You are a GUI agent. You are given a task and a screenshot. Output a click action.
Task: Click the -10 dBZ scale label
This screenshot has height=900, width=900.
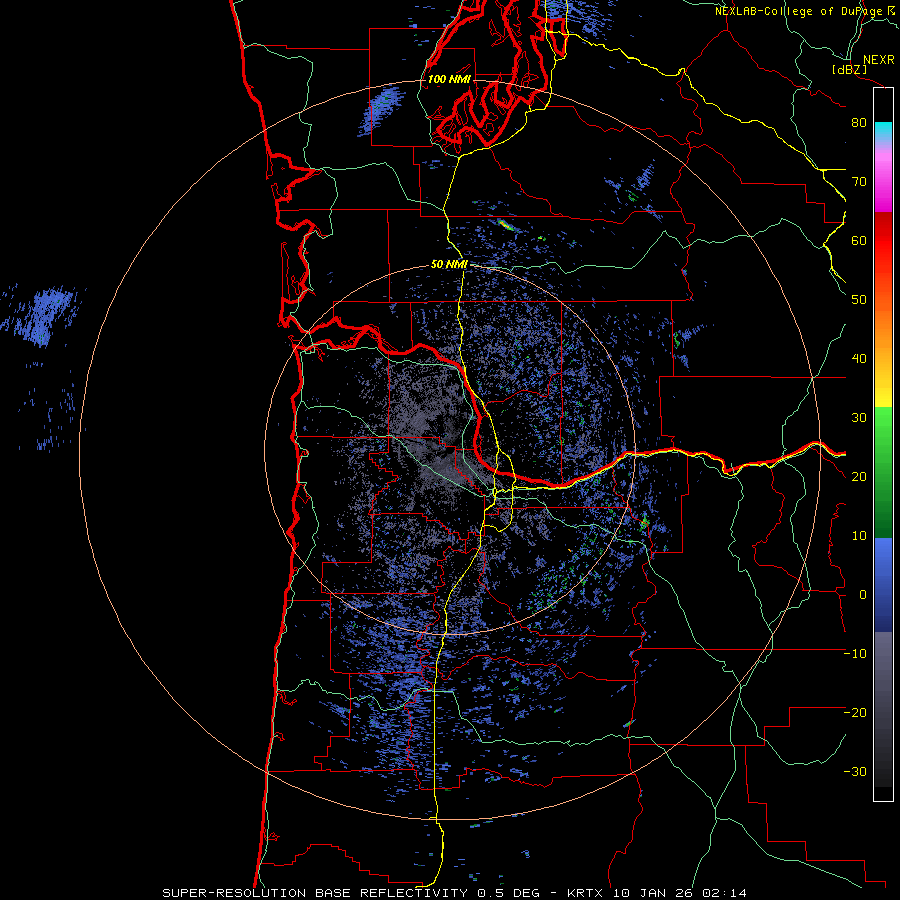[x=855, y=654]
